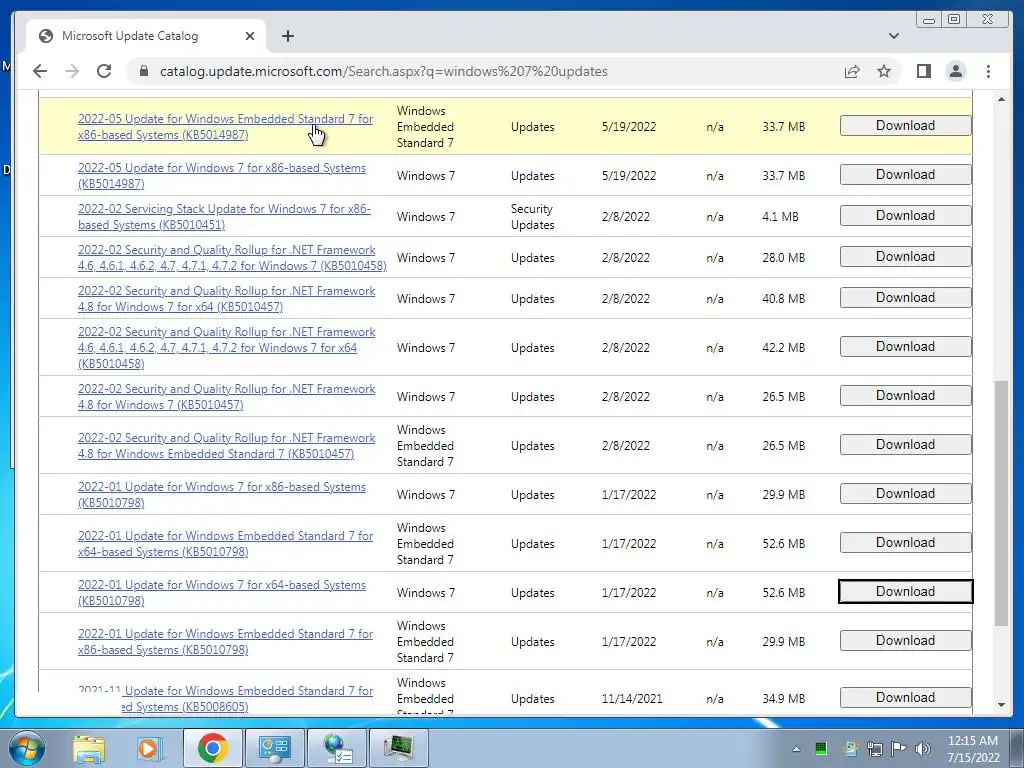Download the 40.8 MB KB5010457 x64 rollup

pos(905,298)
